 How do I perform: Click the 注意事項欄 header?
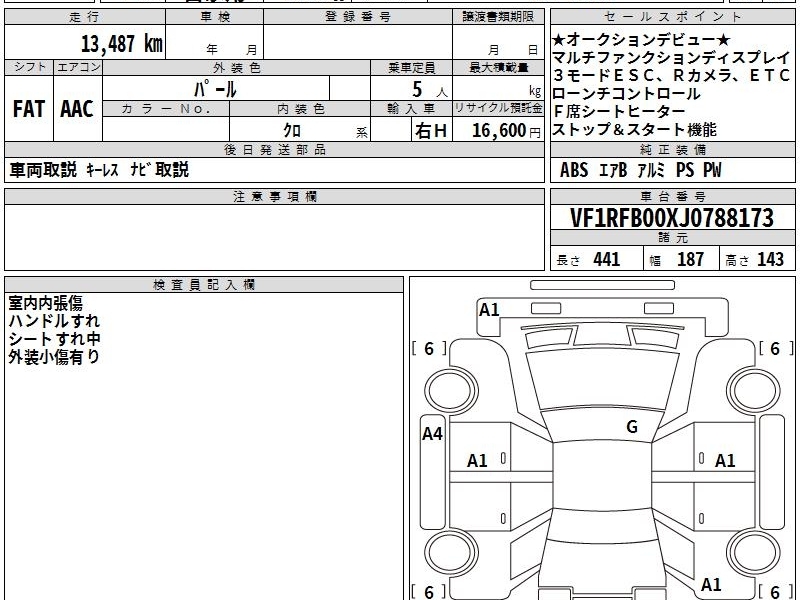coord(274,196)
